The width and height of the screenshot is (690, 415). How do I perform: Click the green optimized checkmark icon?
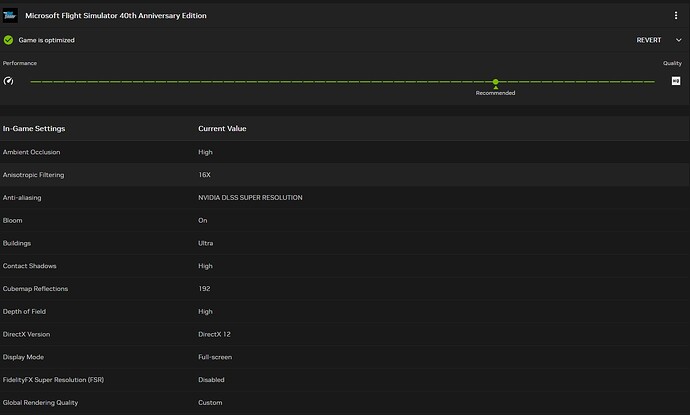tap(8, 40)
